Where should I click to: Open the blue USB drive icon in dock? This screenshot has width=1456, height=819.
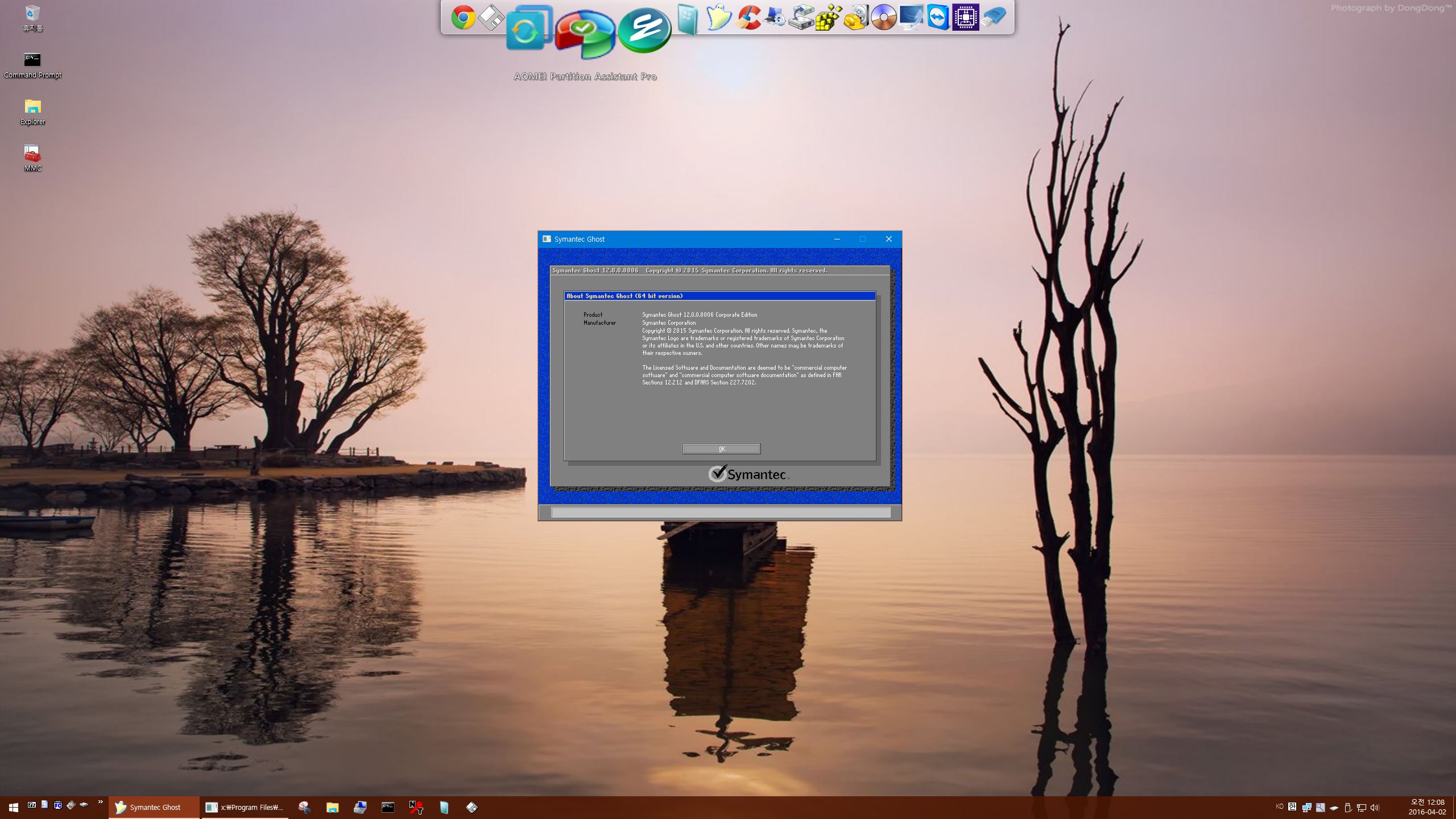[993, 17]
